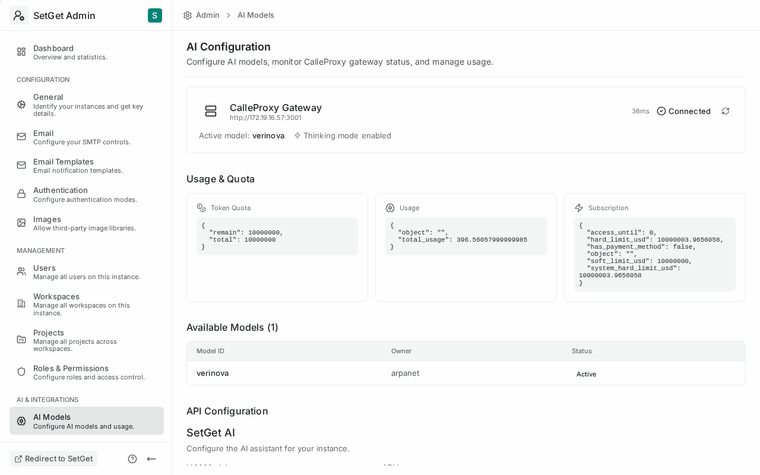This screenshot has width=760, height=475.
Task: Select AI Models in the sidebar
Action: coord(86,421)
